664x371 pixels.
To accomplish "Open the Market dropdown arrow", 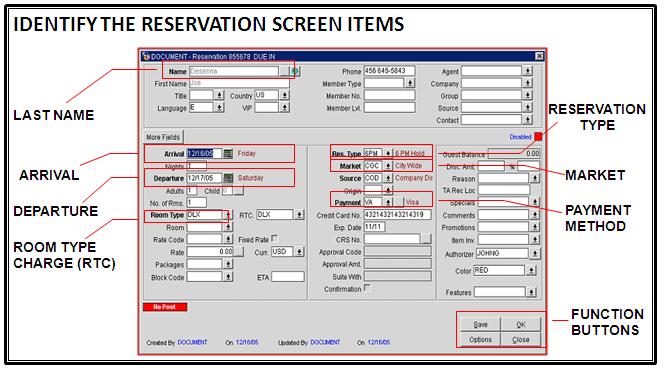I will (388, 166).
